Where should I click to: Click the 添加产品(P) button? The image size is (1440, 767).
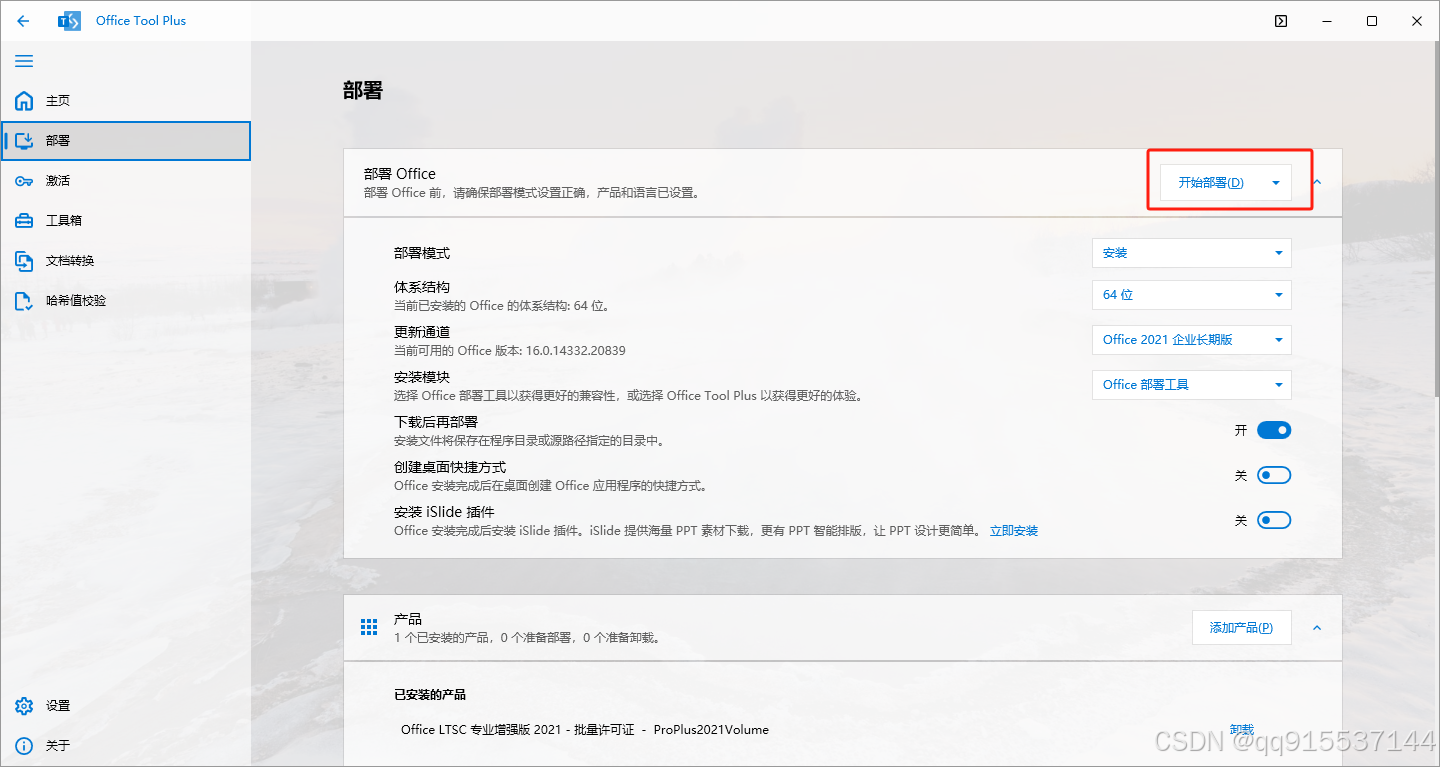click(x=1242, y=628)
